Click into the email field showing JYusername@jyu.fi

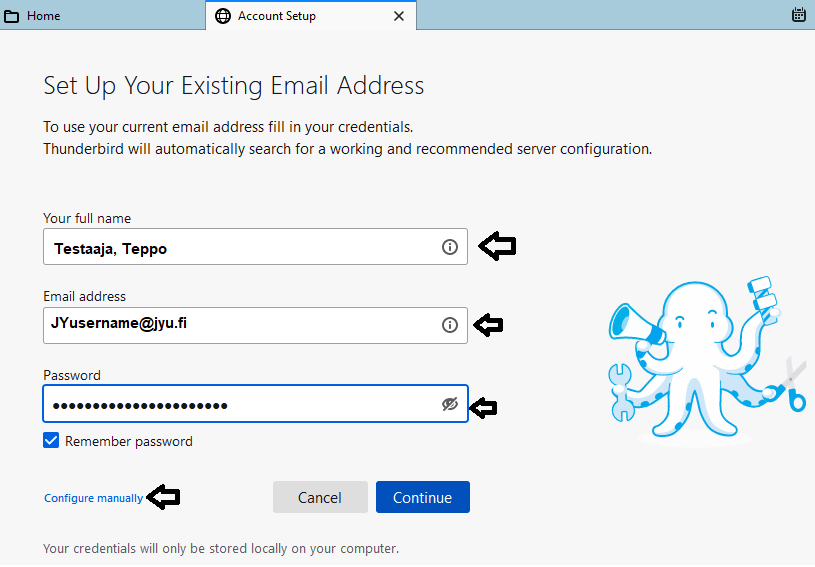[240, 325]
